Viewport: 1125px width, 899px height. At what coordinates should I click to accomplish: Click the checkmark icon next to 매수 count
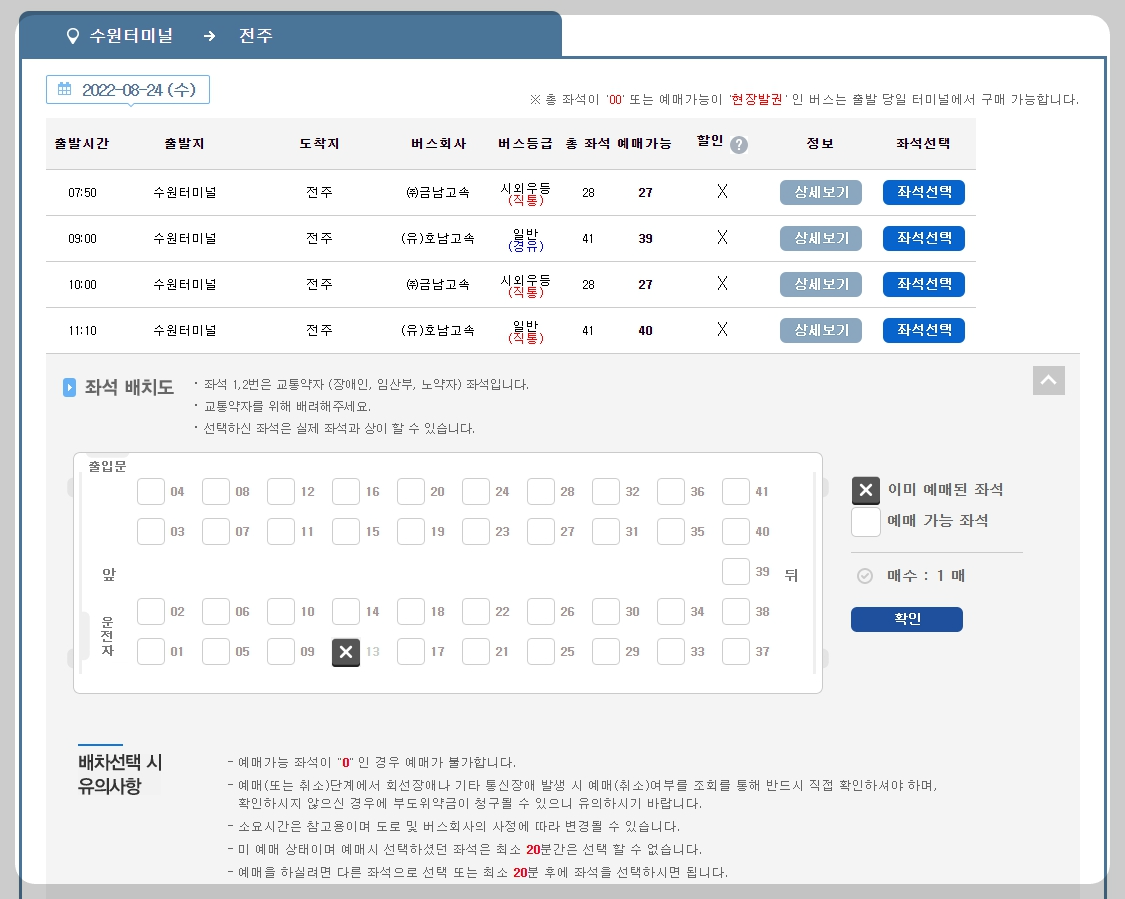(x=865, y=574)
